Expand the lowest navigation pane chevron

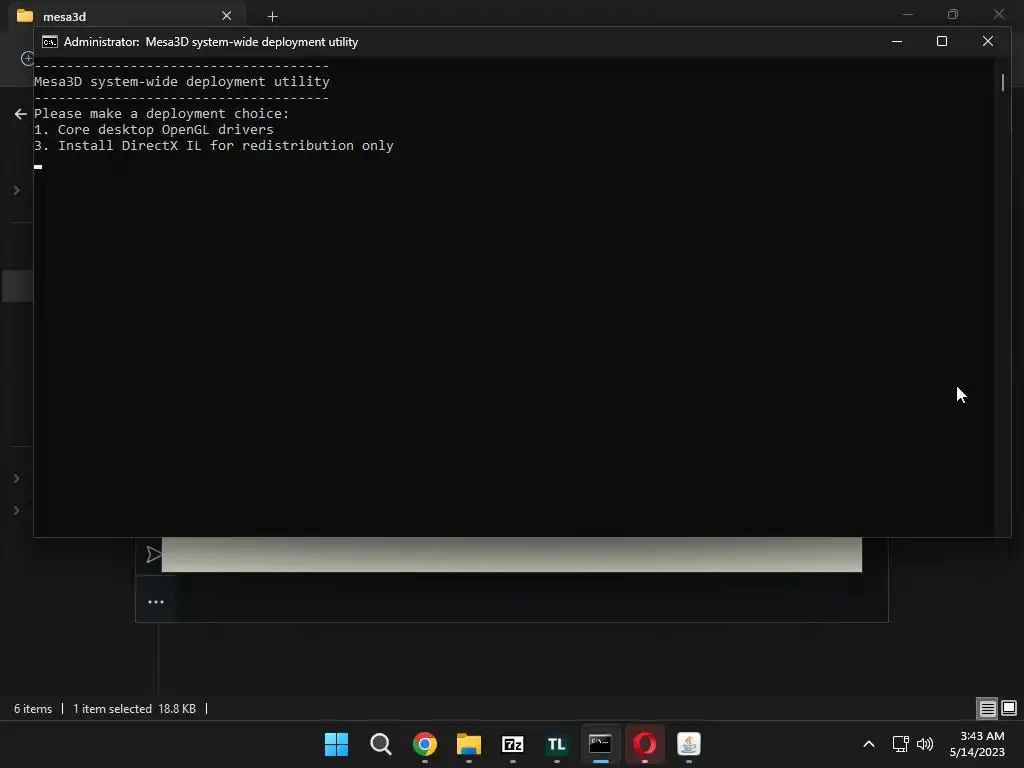(x=17, y=511)
